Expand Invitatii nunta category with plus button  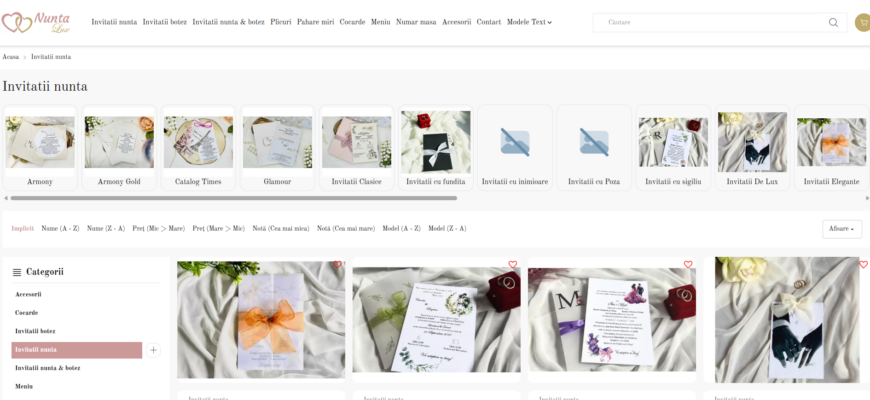153,350
